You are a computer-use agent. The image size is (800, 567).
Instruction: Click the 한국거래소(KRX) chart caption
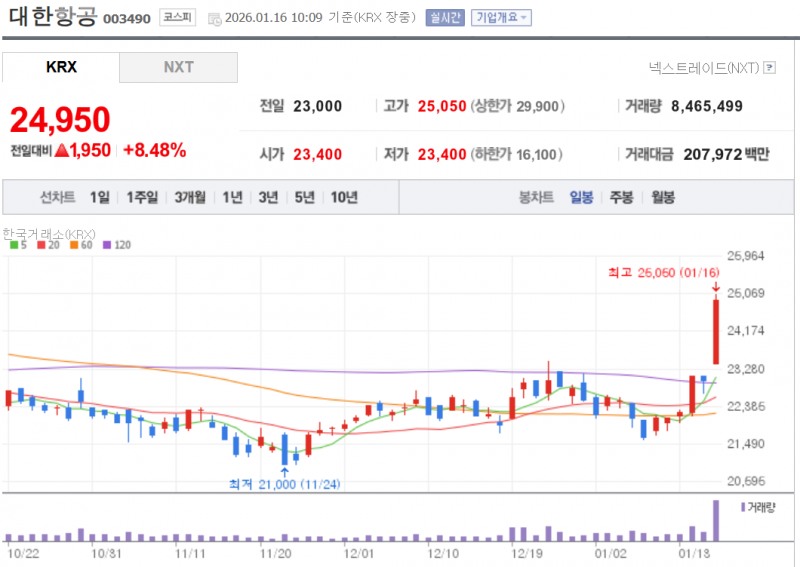tap(48, 234)
